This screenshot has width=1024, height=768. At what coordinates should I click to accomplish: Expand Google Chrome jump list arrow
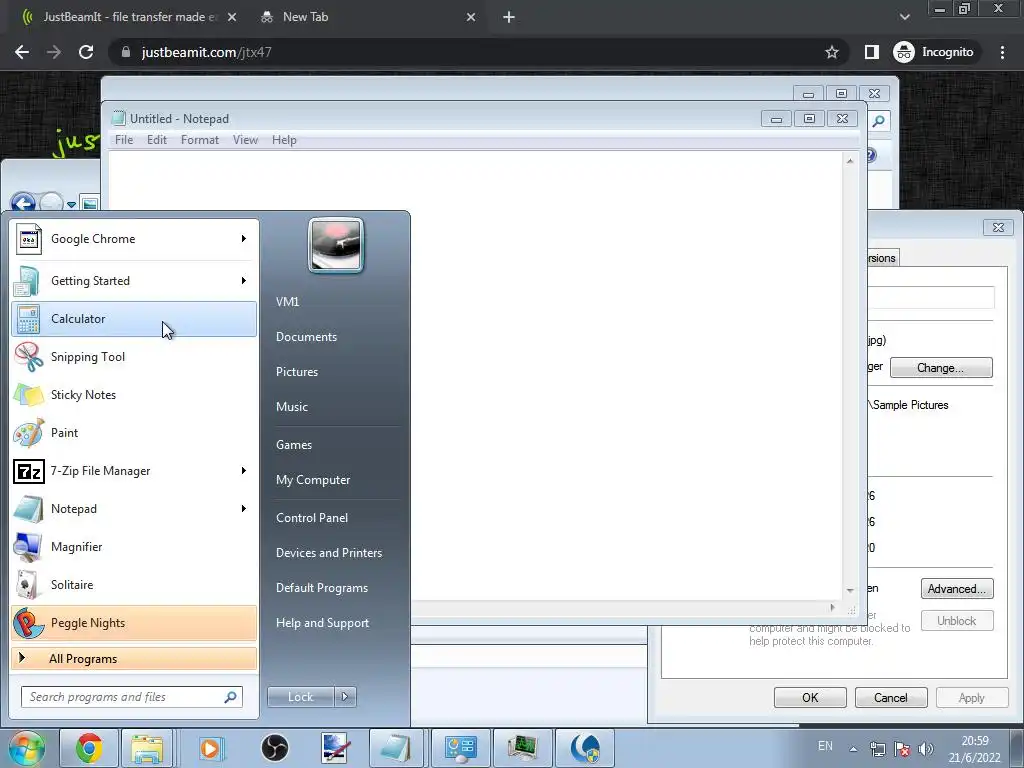244,239
